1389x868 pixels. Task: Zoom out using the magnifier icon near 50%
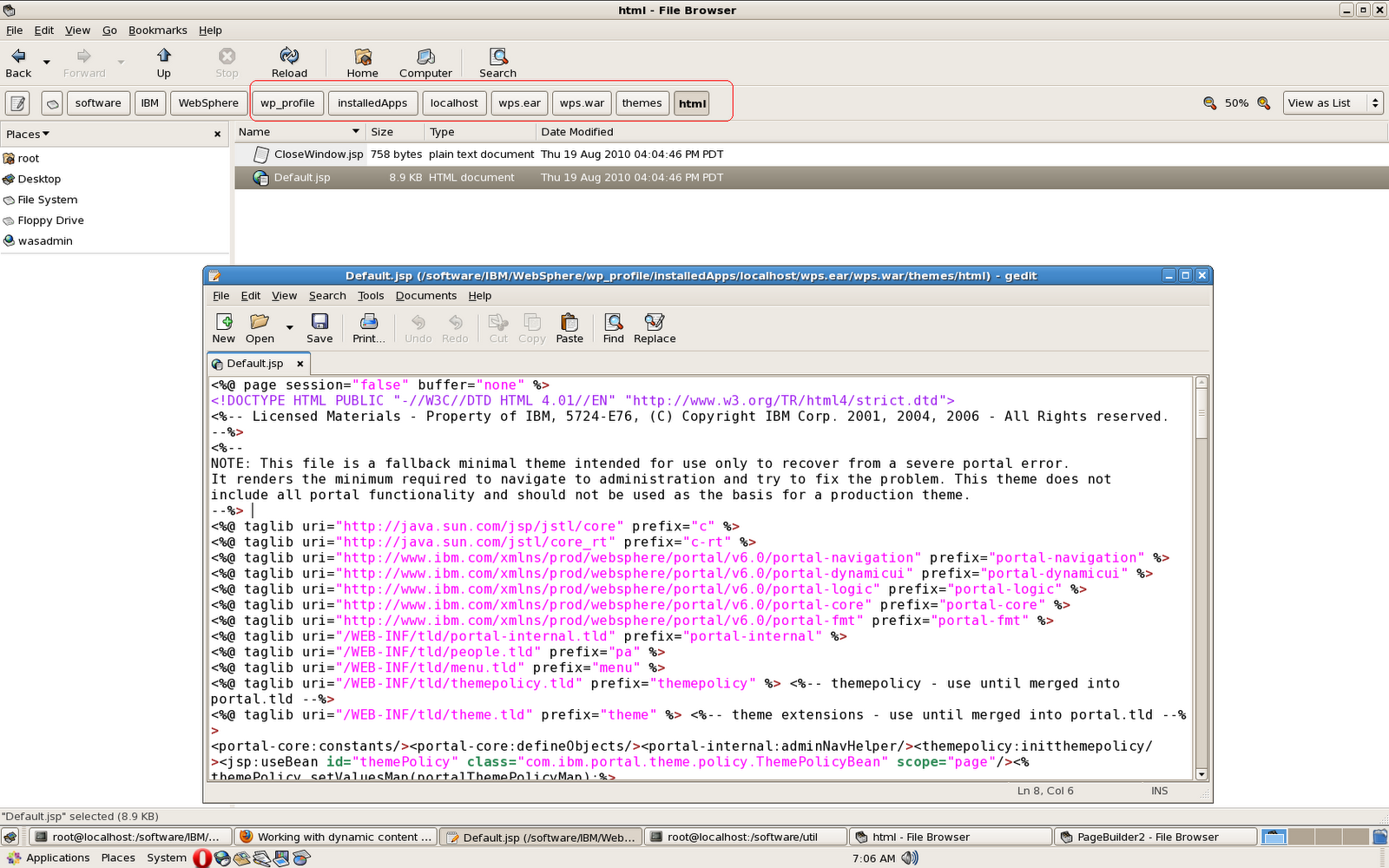click(x=1210, y=102)
